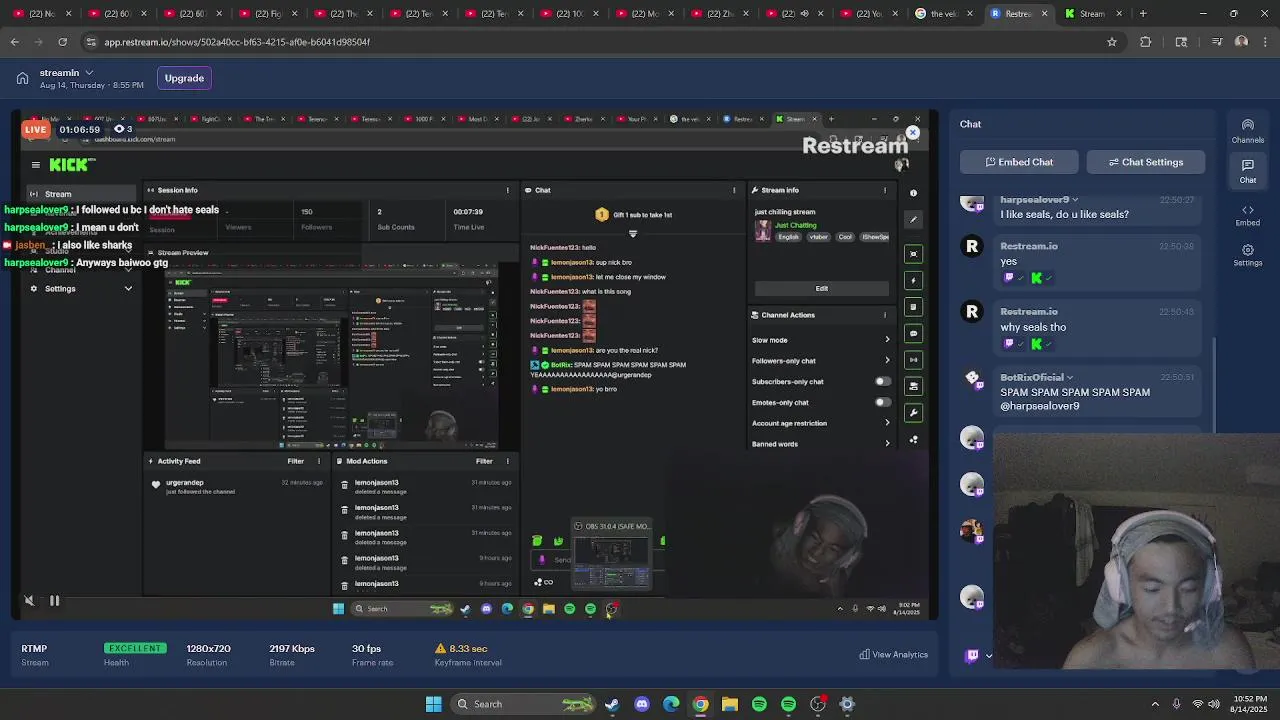Screen dimensions: 1280x720
Task: Open Windows Start menu
Action: [x=433, y=704]
